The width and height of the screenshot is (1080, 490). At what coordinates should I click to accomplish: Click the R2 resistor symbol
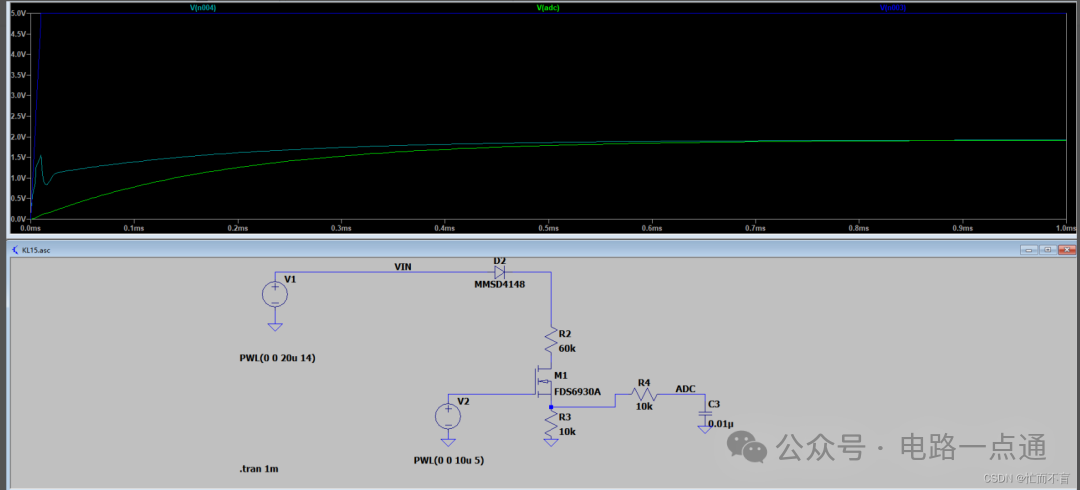pyautogui.click(x=550, y=342)
